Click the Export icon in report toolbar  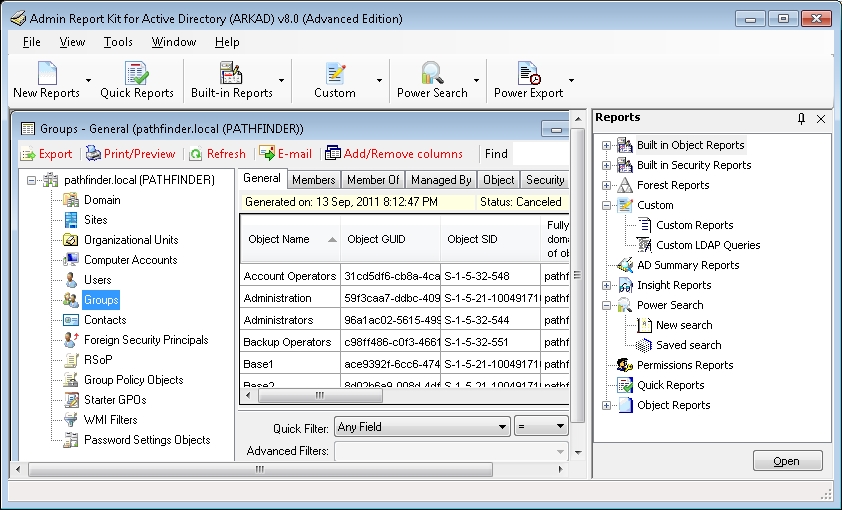28,154
